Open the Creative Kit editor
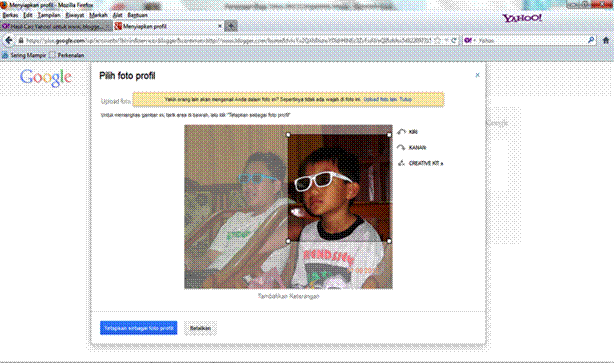 (x=420, y=163)
